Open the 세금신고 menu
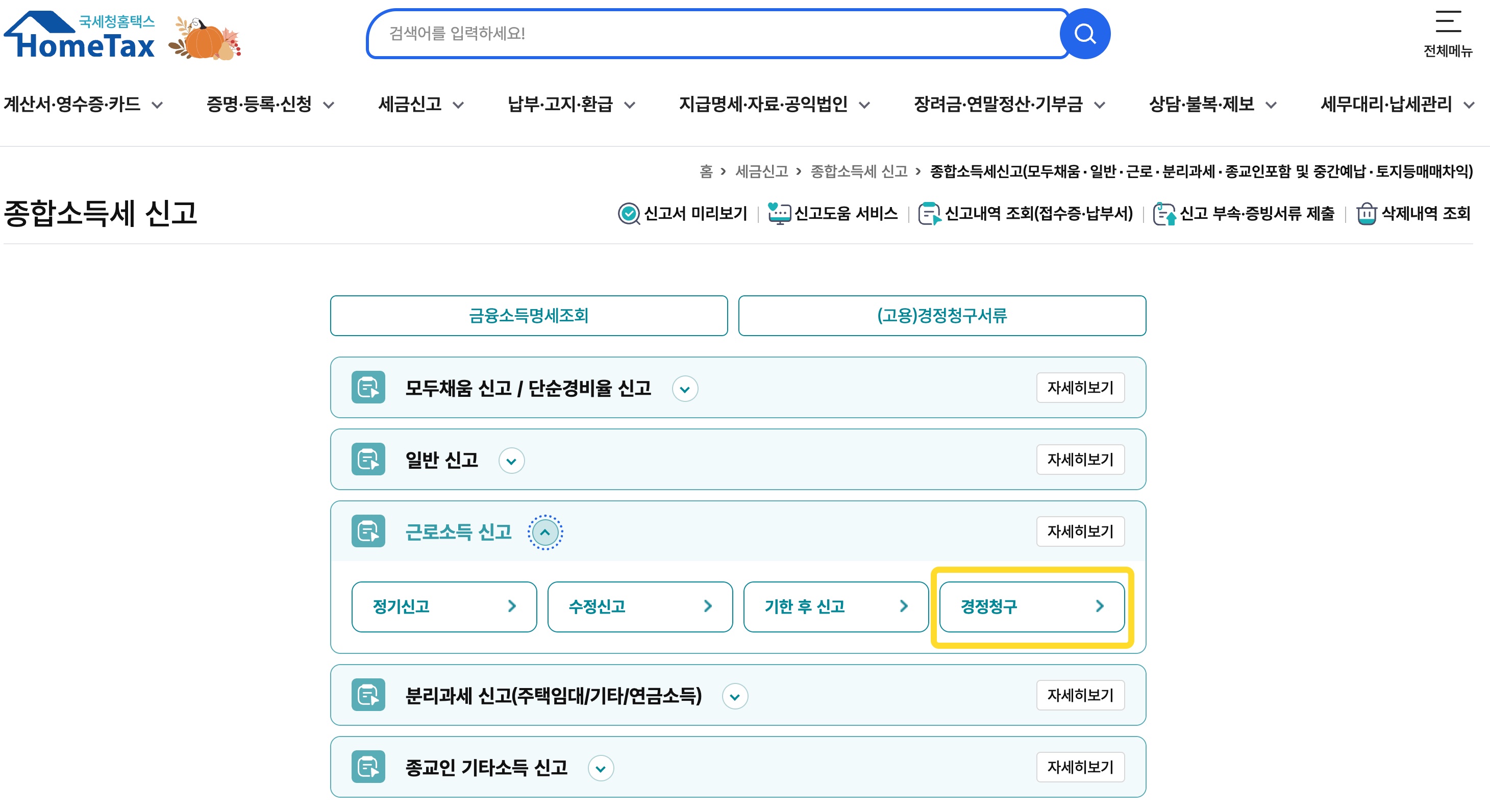The height and width of the screenshot is (812, 1490). pyautogui.click(x=412, y=105)
